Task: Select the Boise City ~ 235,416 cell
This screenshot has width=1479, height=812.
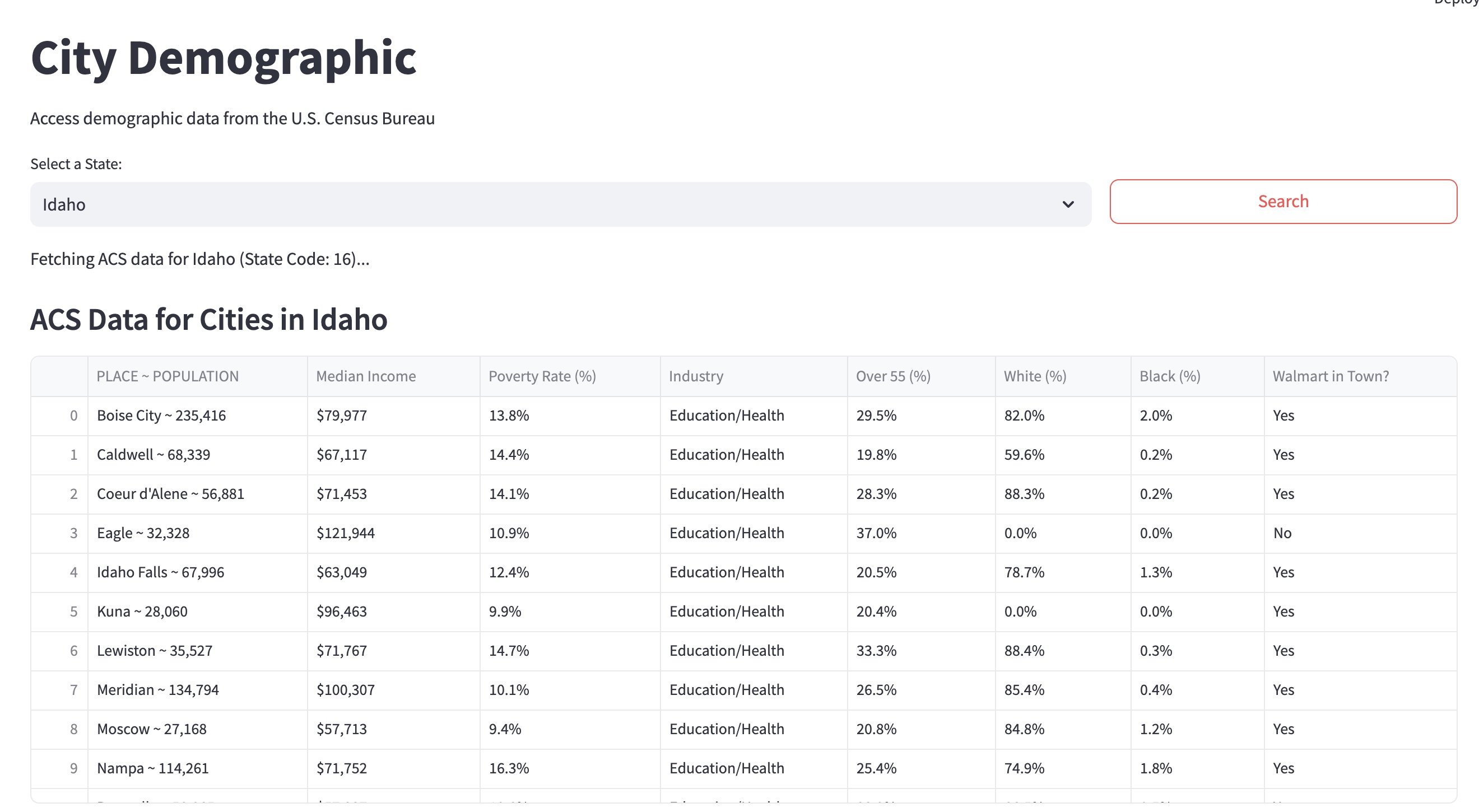Action: (x=198, y=416)
